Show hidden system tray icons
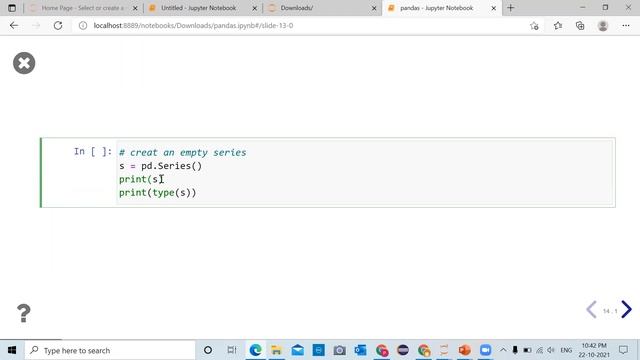This screenshot has height=360, width=640. (x=503, y=350)
